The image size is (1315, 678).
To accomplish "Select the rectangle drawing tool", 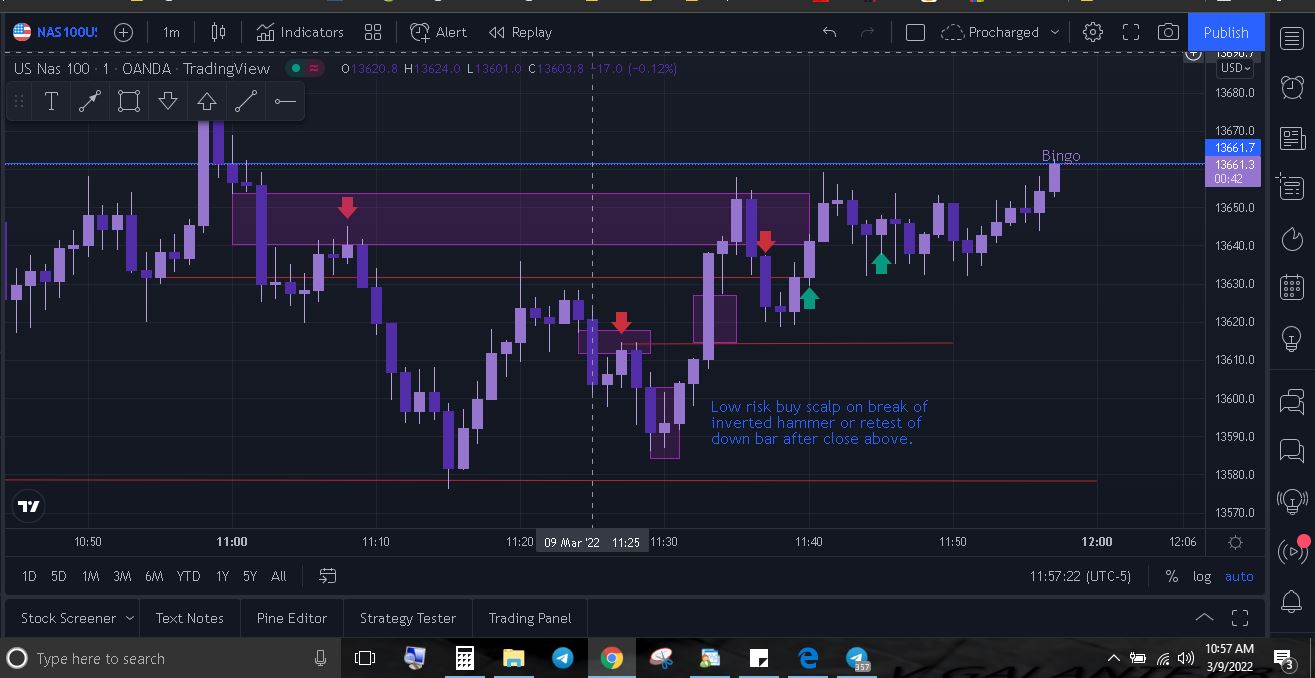I will (129, 101).
